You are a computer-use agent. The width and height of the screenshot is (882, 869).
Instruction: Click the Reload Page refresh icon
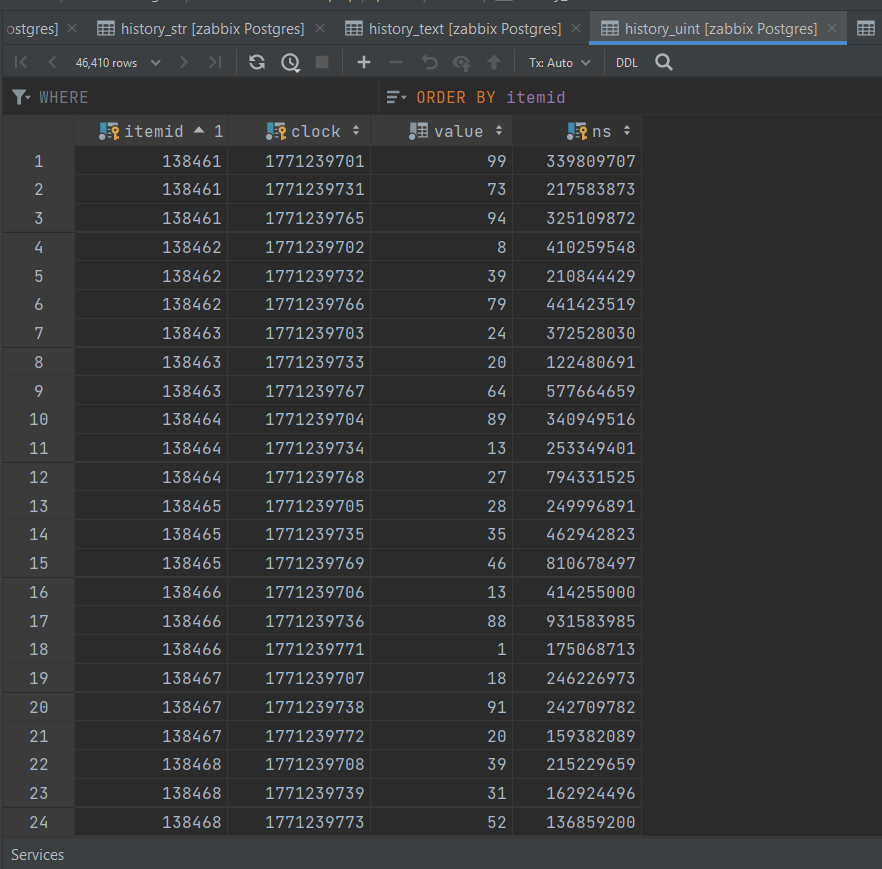click(257, 62)
